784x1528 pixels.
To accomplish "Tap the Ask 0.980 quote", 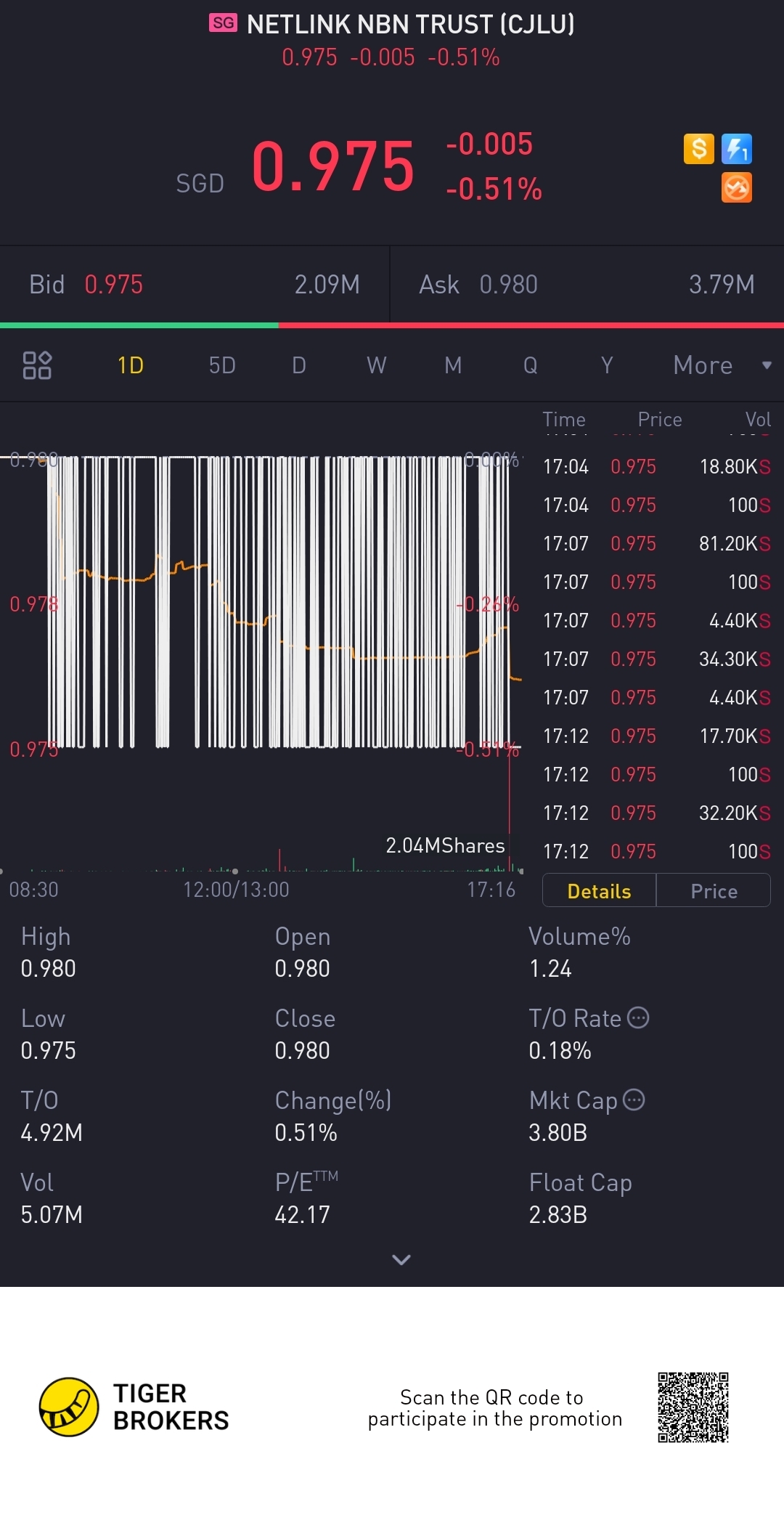I will [x=587, y=284].
